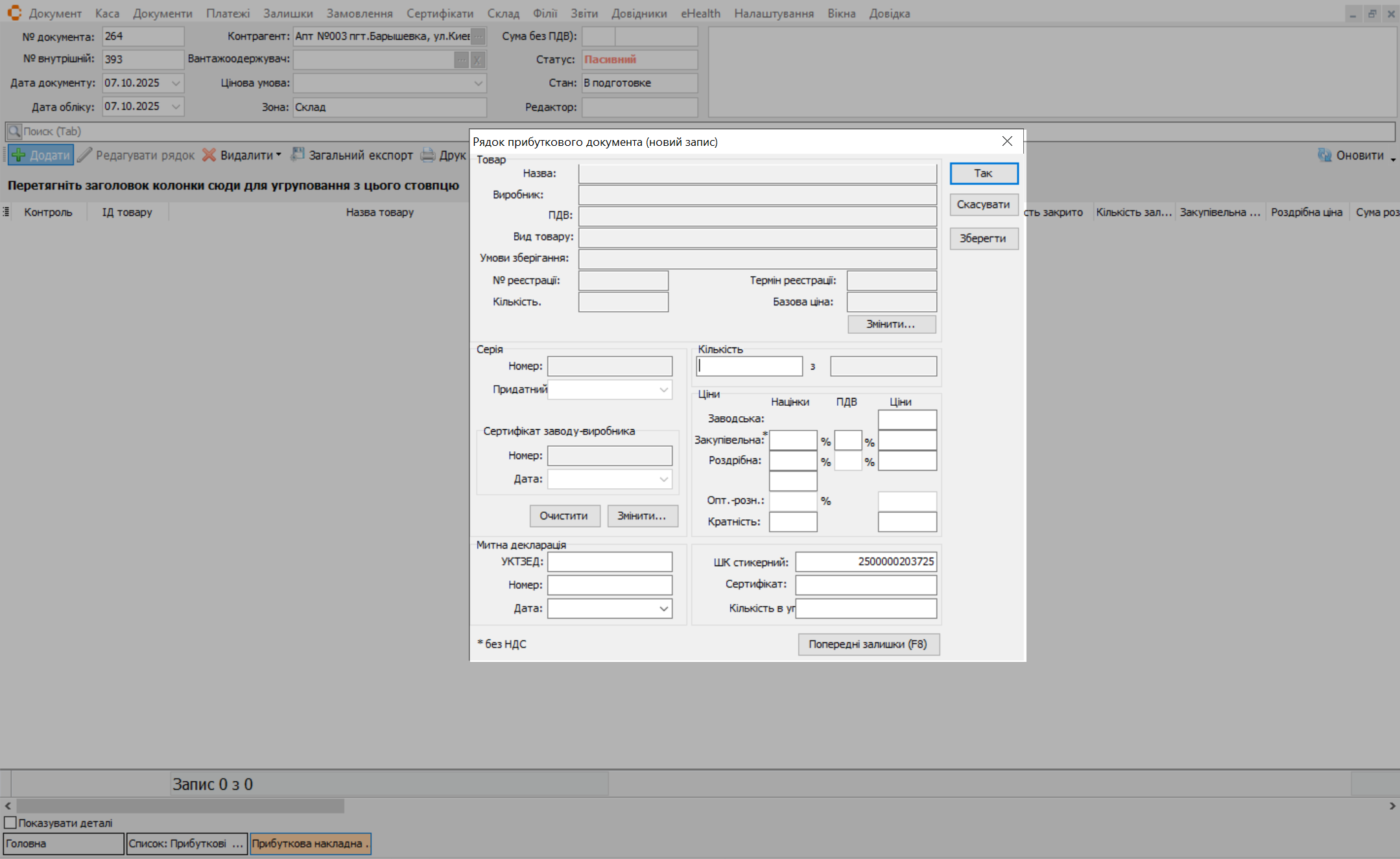Screen dimensions: 1400x859
Task: Click the search magnifier icon
Action: pos(14,132)
